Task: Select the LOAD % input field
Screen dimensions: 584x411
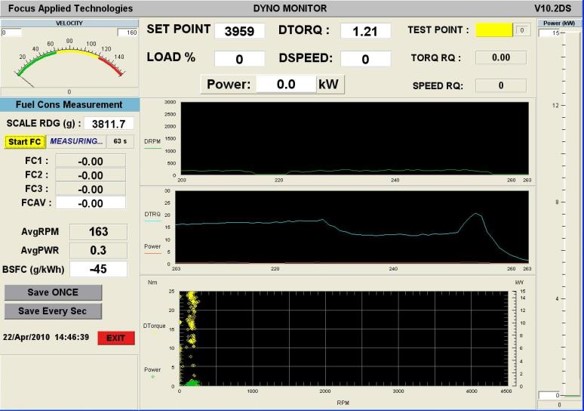Action: coord(239,59)
